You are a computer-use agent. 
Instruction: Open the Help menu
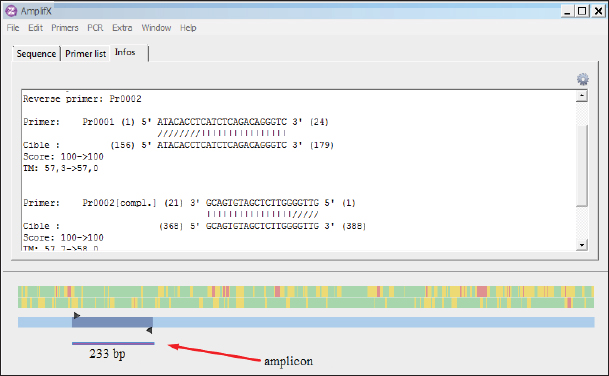[188, 28]
